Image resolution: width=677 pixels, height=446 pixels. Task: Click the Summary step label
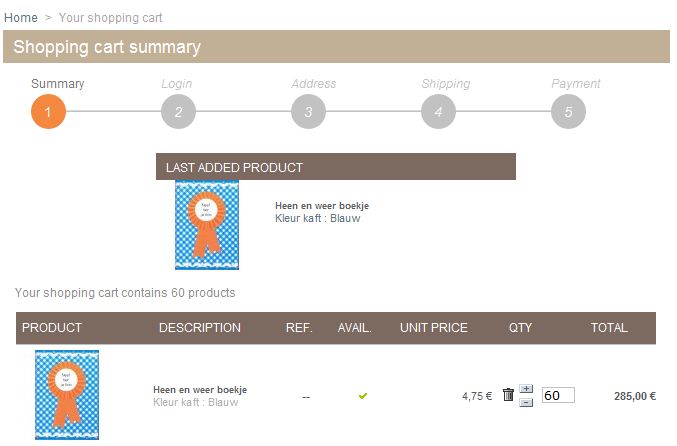coord(58,84)
